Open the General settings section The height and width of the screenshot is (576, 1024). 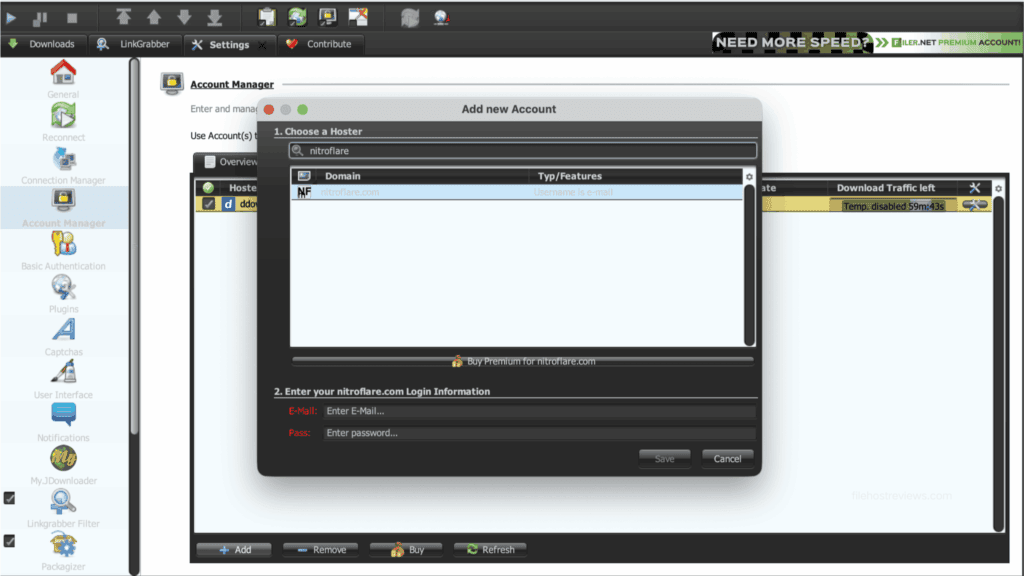point(63,79)
